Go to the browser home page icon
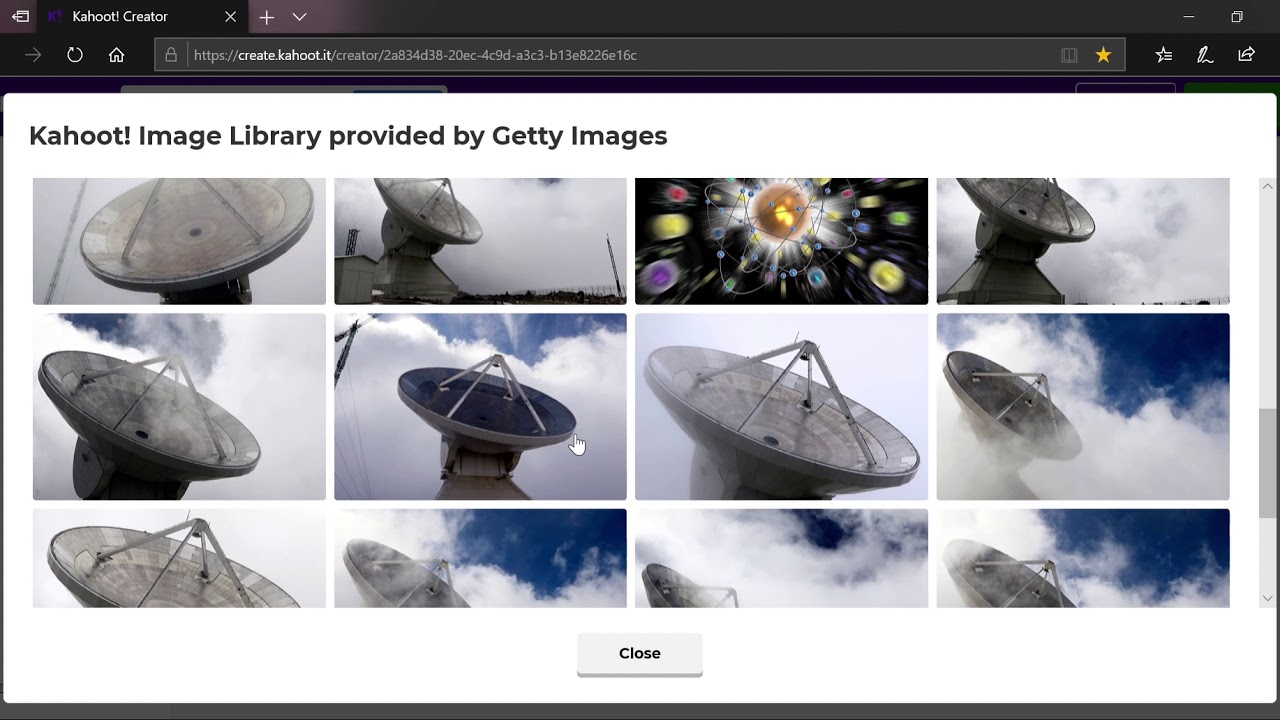 point(117,55)
